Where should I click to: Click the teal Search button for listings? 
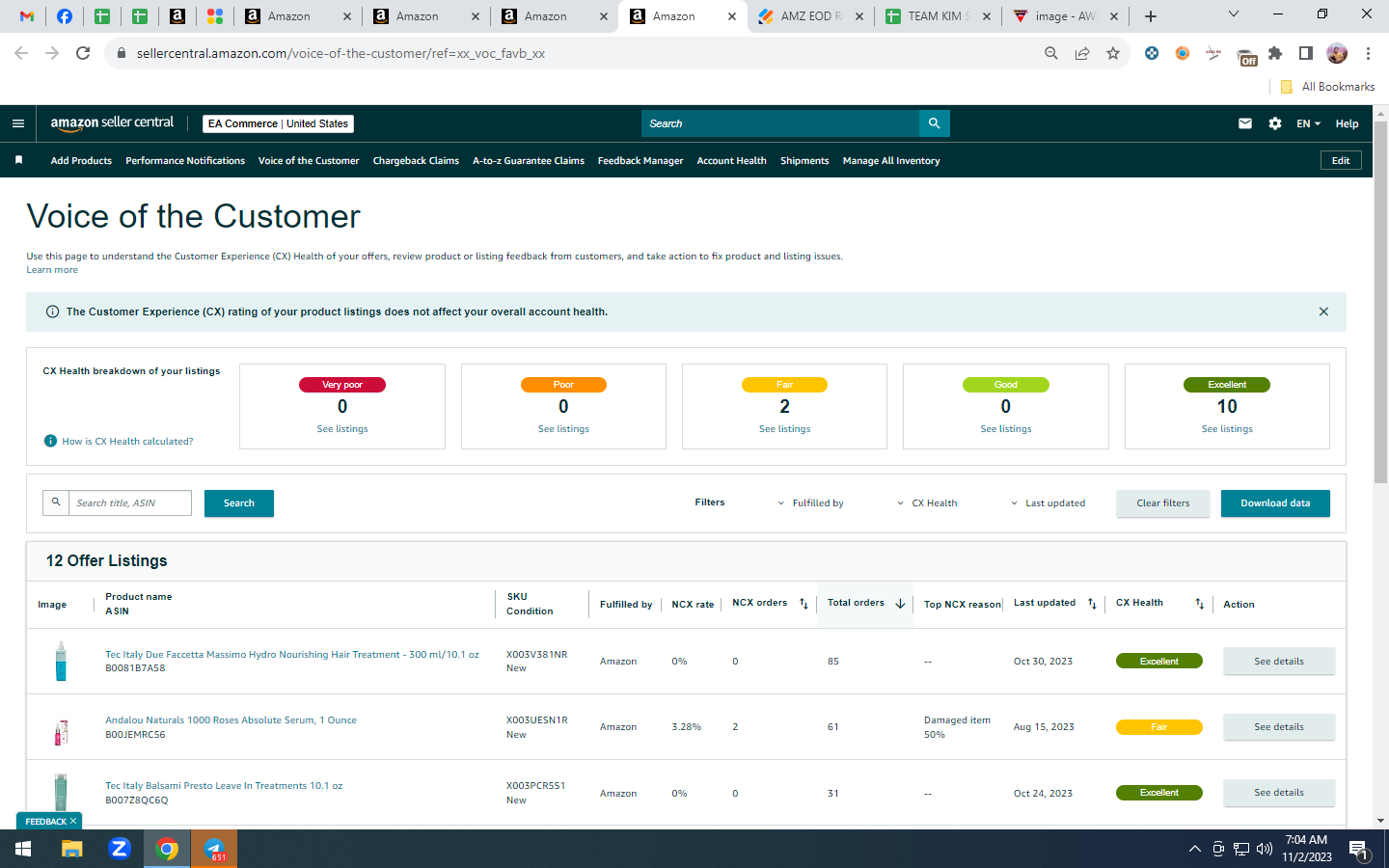click(x=239, y=503)
